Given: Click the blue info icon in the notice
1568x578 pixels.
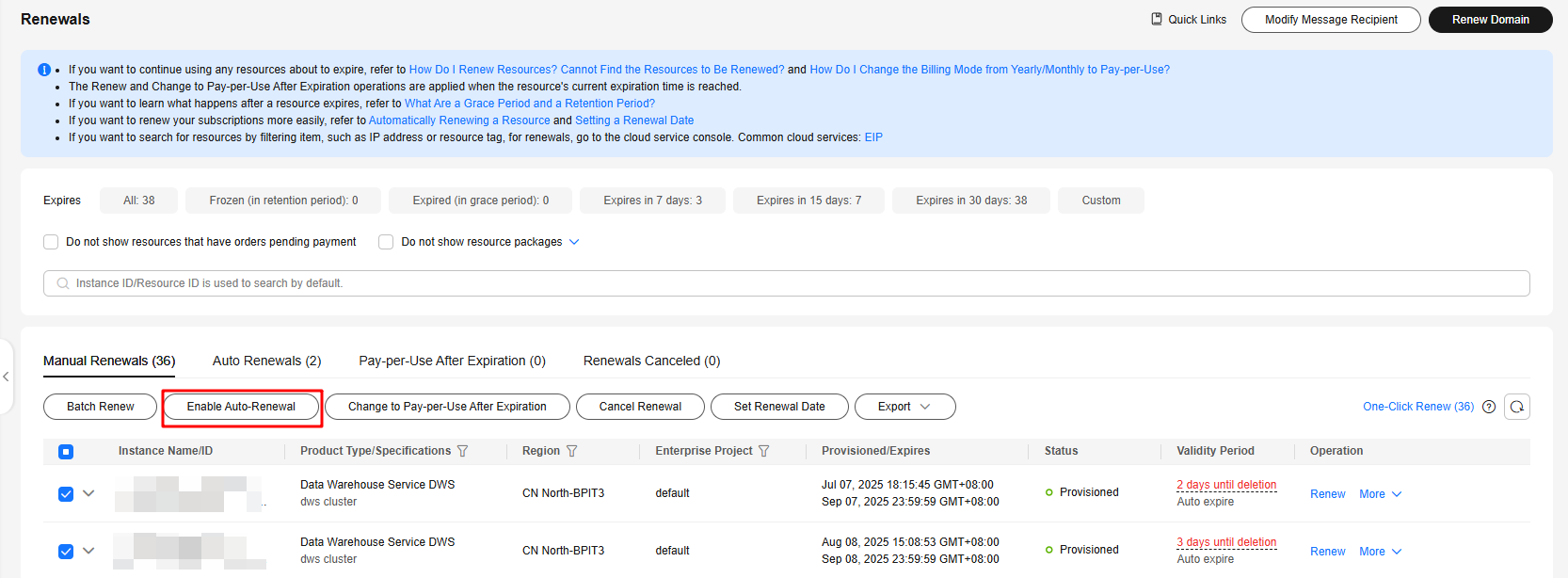Looking at the screenshot, I should click(44, 70).
